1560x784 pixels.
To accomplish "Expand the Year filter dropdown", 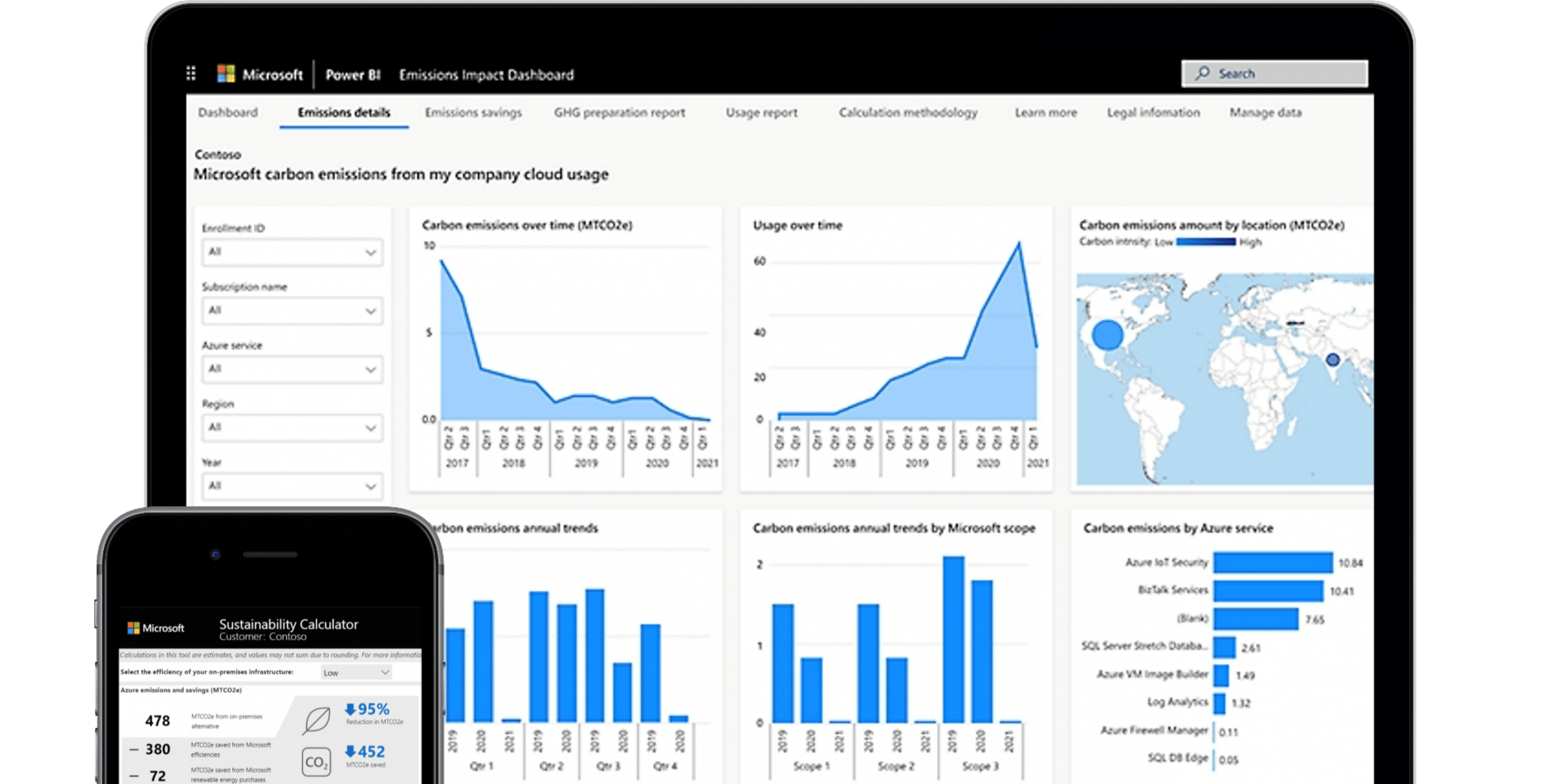I will 292,486.
